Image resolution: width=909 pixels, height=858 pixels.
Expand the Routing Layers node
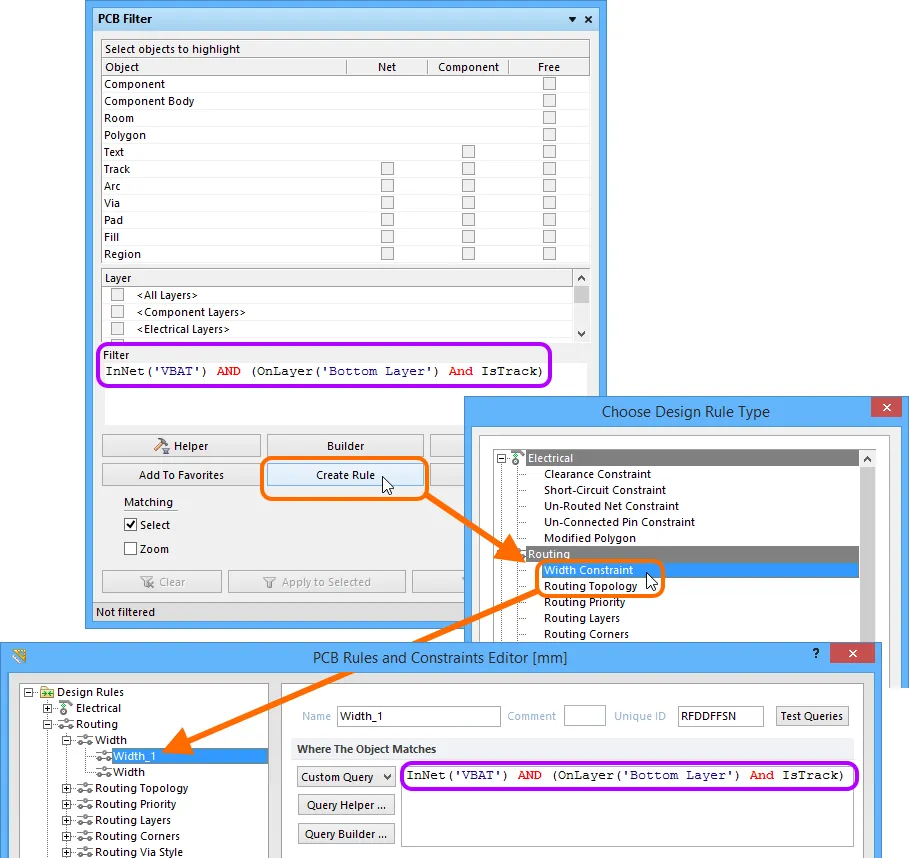tap(67, 820)
